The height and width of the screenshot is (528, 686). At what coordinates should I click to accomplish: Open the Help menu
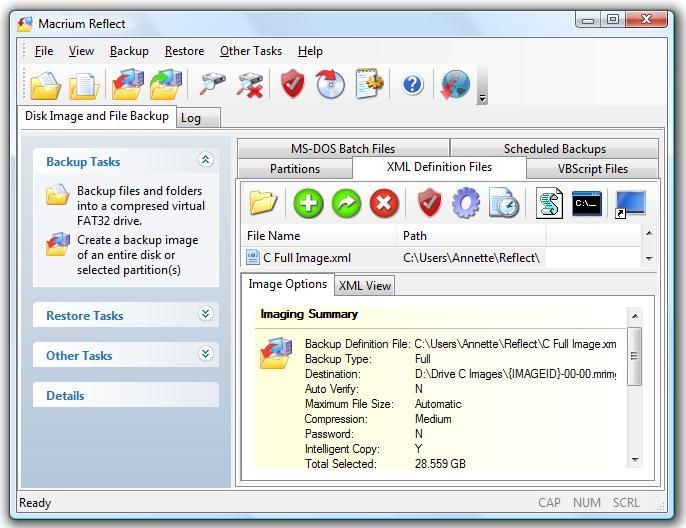(310, 51)
